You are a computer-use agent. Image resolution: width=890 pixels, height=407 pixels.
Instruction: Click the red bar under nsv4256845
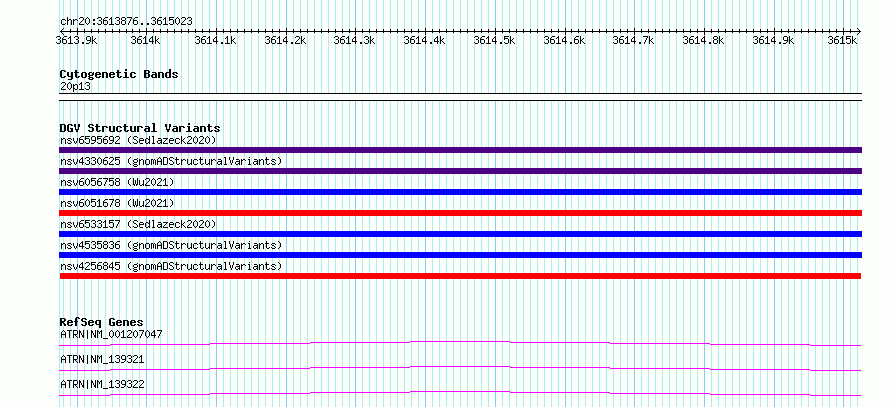(x=460, y=276)
